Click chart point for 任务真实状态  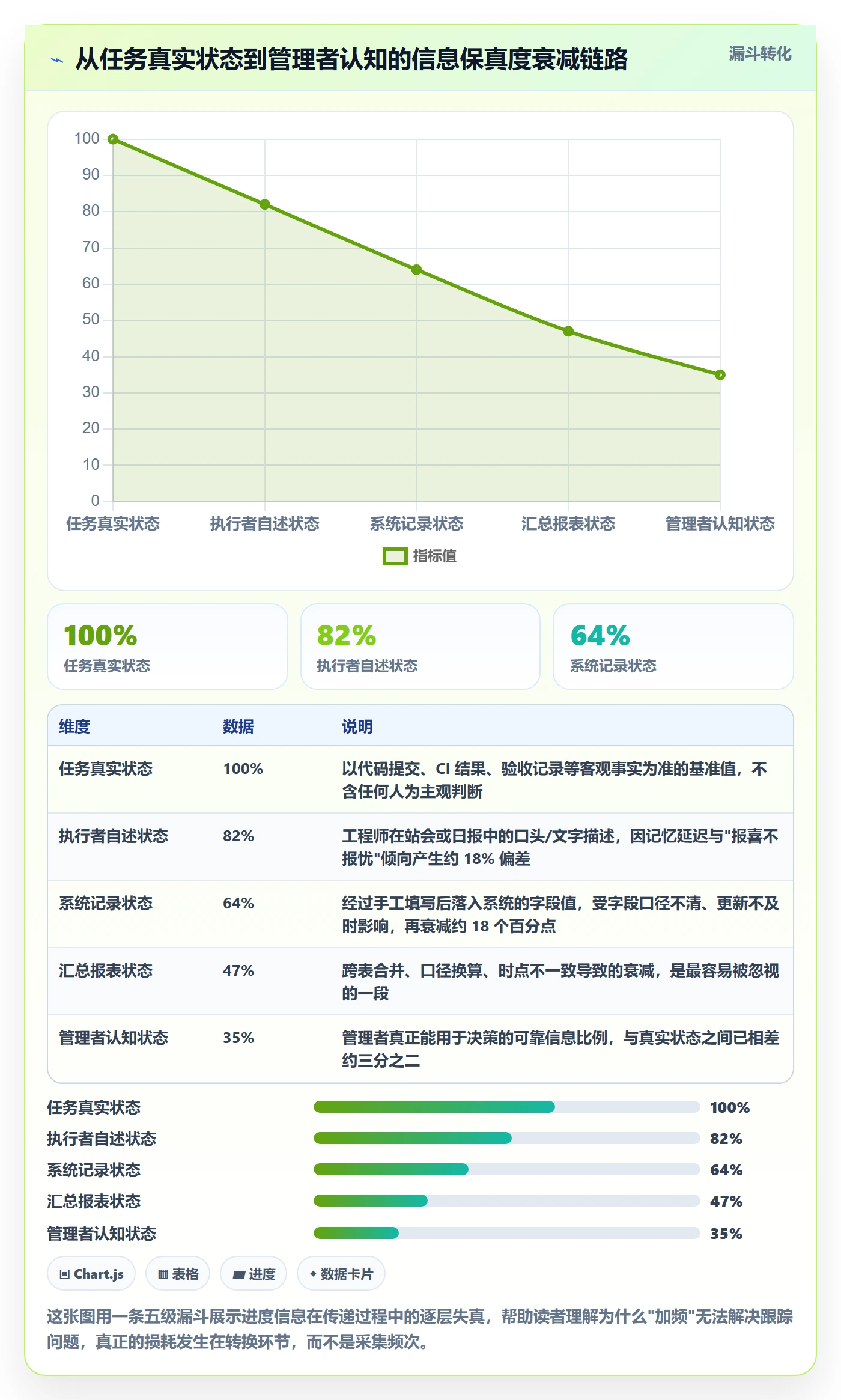[113, 139]
